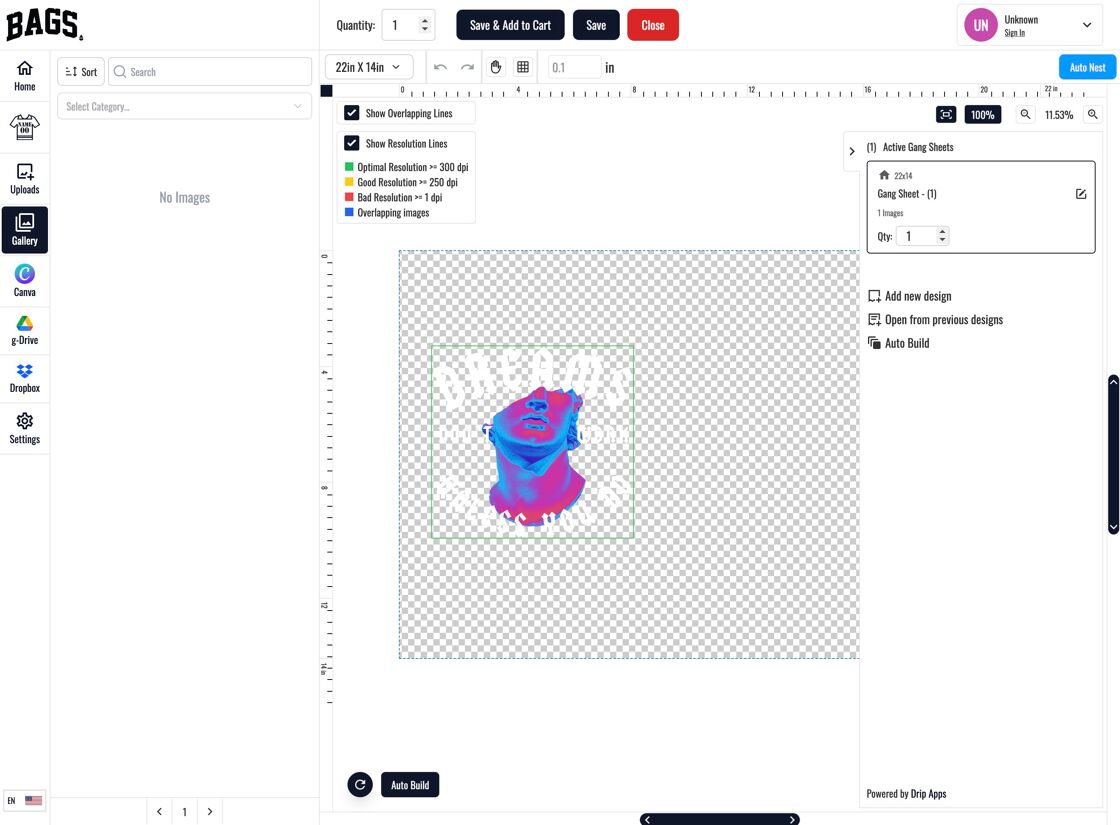Collapse the Active Gang Sheets panel chevron
This screenshot has width=1120, height=825.
[x=851, y=151]
